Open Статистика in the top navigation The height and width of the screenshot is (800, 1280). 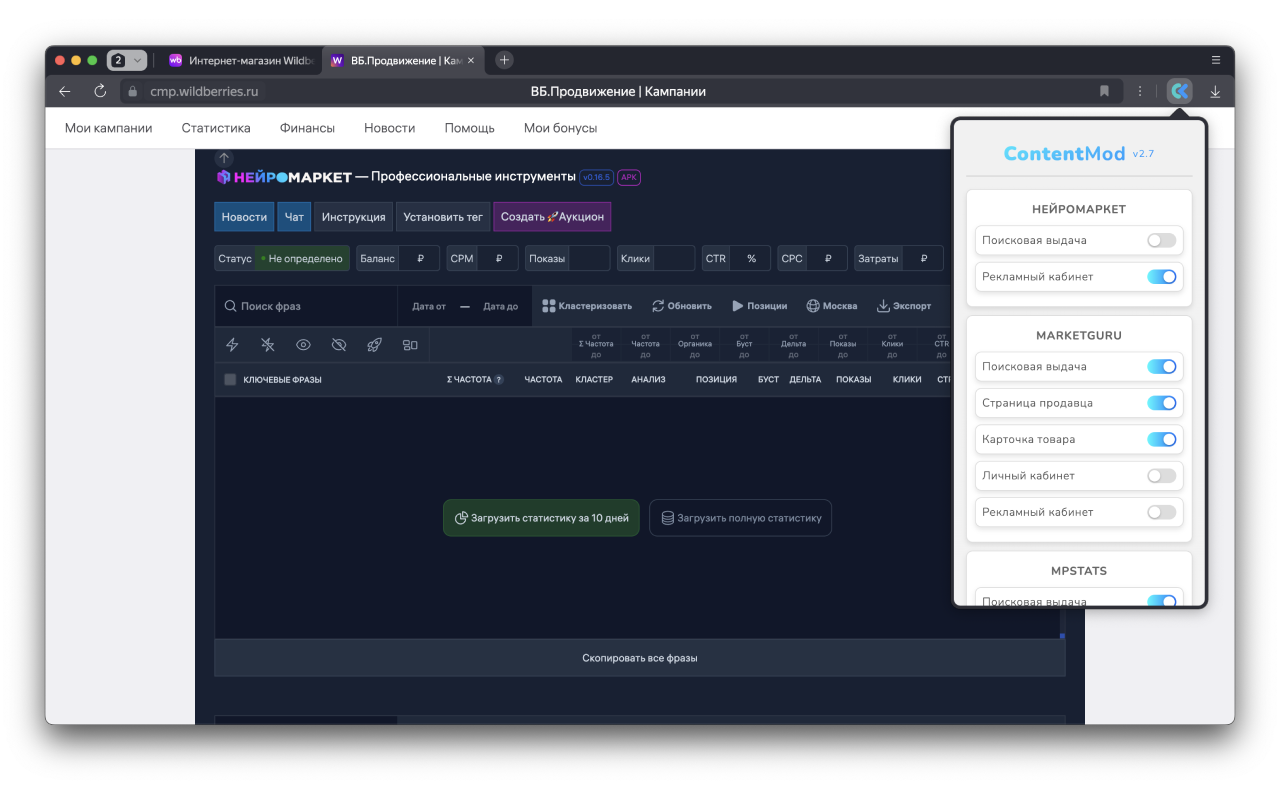coord(216,128)
